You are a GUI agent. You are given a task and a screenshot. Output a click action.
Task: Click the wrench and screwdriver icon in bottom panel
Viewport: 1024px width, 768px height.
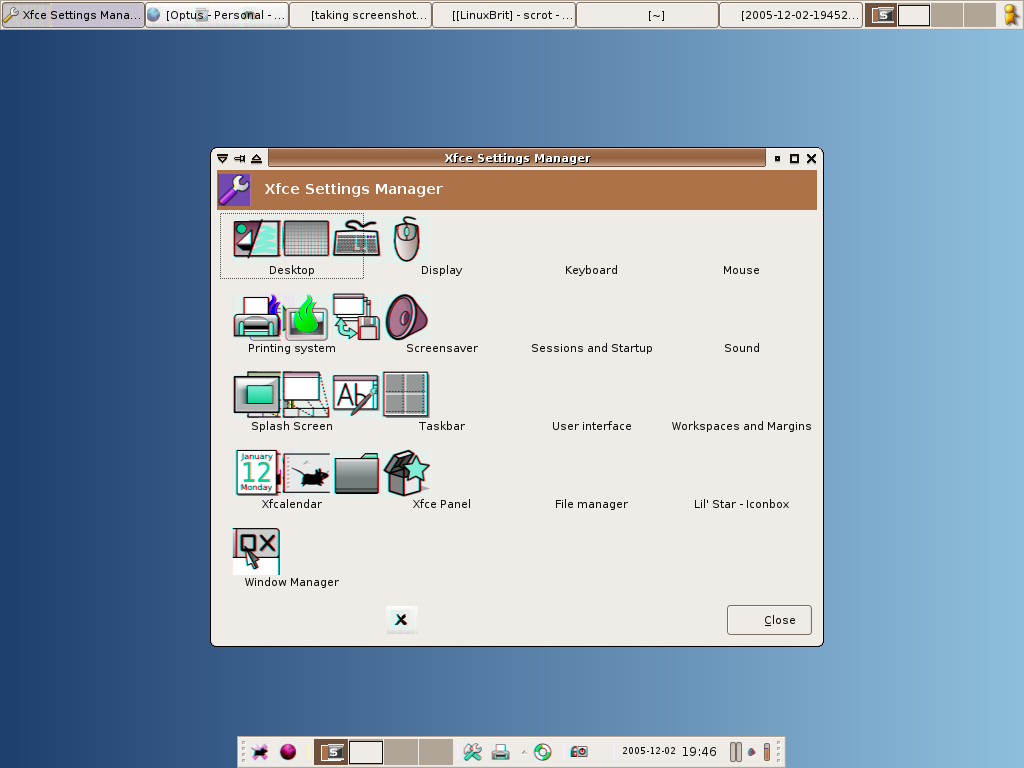click(473, 752)
